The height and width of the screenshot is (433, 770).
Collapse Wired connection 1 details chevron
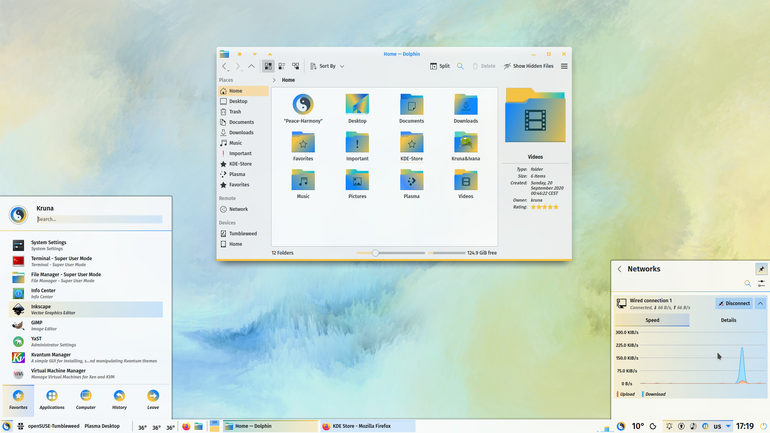coord(760,303)
